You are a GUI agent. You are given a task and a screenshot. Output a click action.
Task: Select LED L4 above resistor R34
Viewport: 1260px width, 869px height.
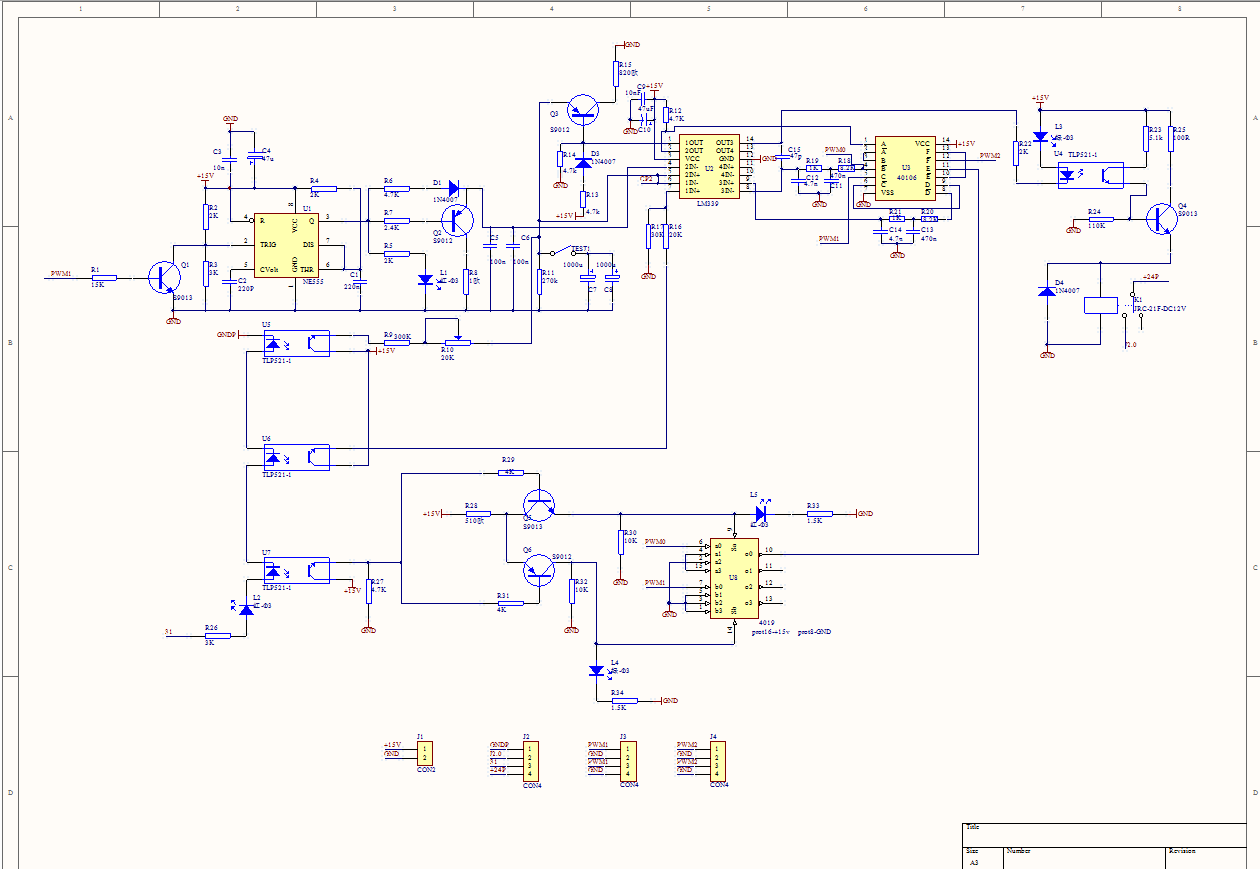pyautogui.click(x=598, y=669)
